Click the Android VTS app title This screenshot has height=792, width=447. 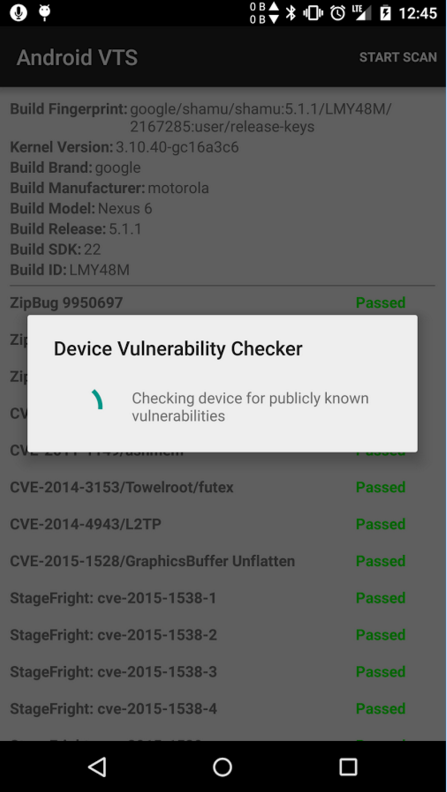(x=77, y=58)
